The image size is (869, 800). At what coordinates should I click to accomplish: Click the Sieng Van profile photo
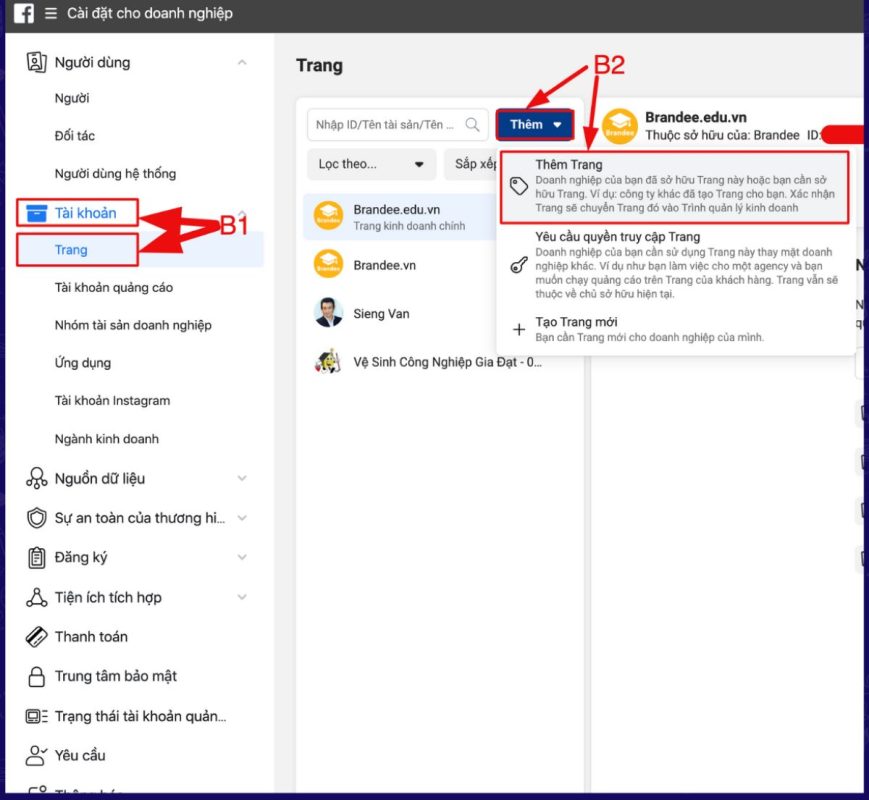(x=328, y=312)
